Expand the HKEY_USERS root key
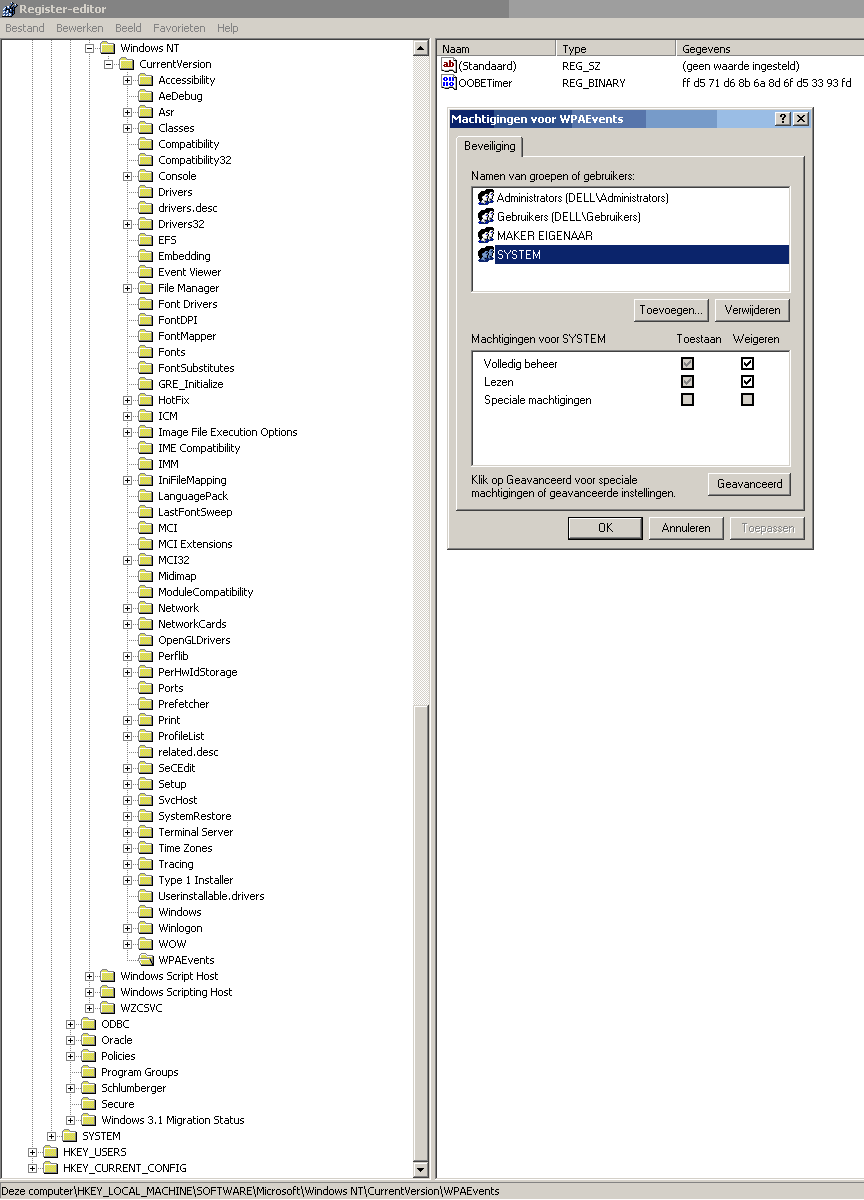The width and height of the screenshot is (864, 1200). pos(33,1152)
